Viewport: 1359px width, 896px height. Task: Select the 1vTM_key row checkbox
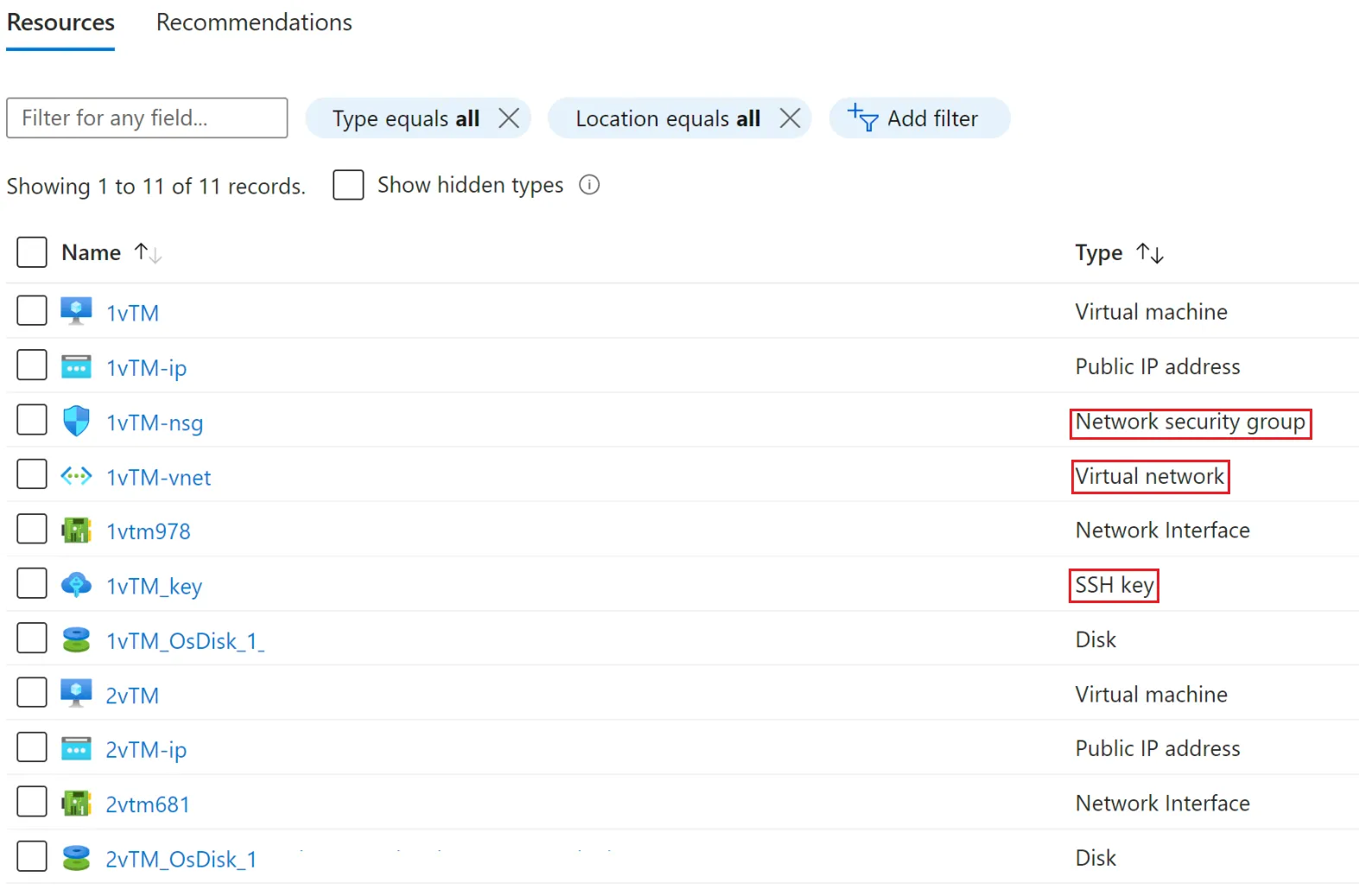(32, 583)
